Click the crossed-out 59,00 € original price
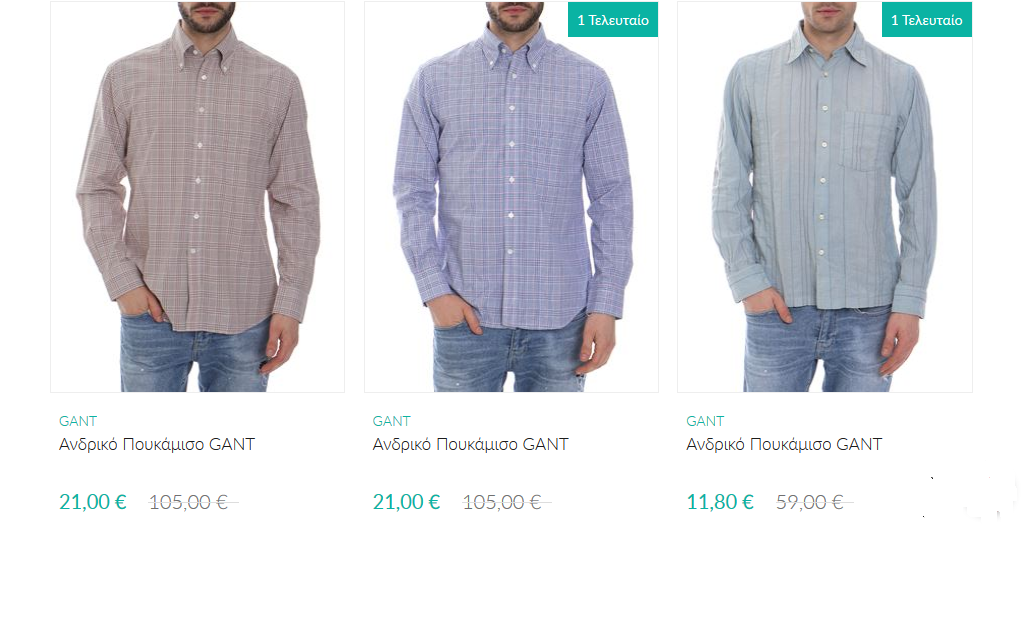Image resolution: width=1031 pixels, height=637 pixels. (x=810, y=502)
